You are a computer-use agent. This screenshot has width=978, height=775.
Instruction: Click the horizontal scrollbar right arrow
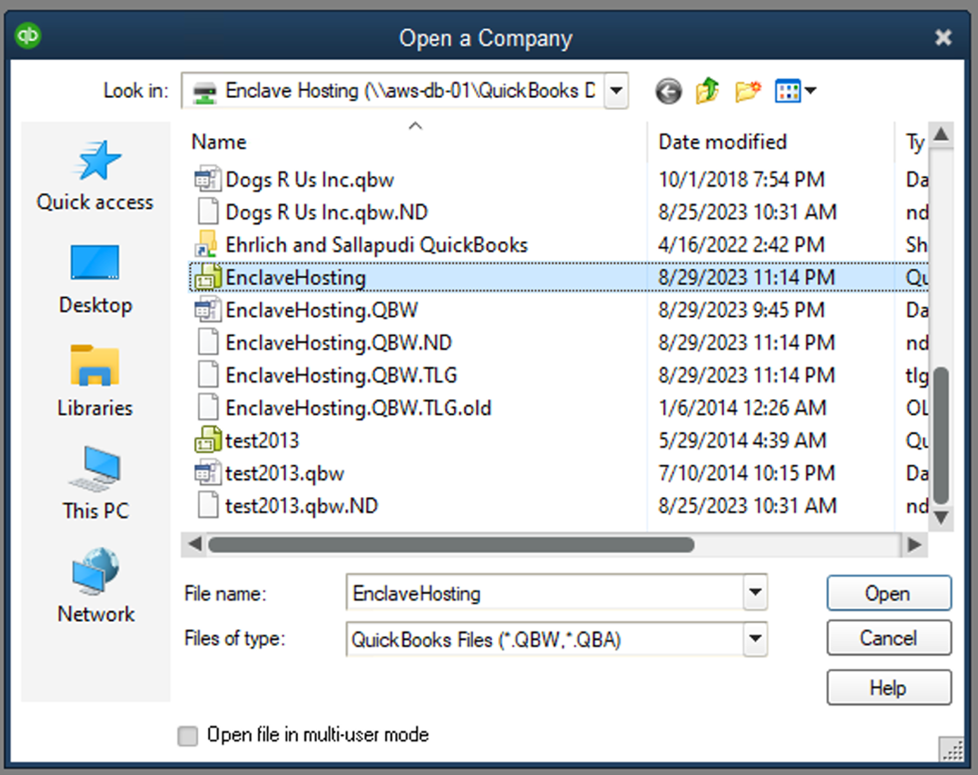click(x=914, y=544)
